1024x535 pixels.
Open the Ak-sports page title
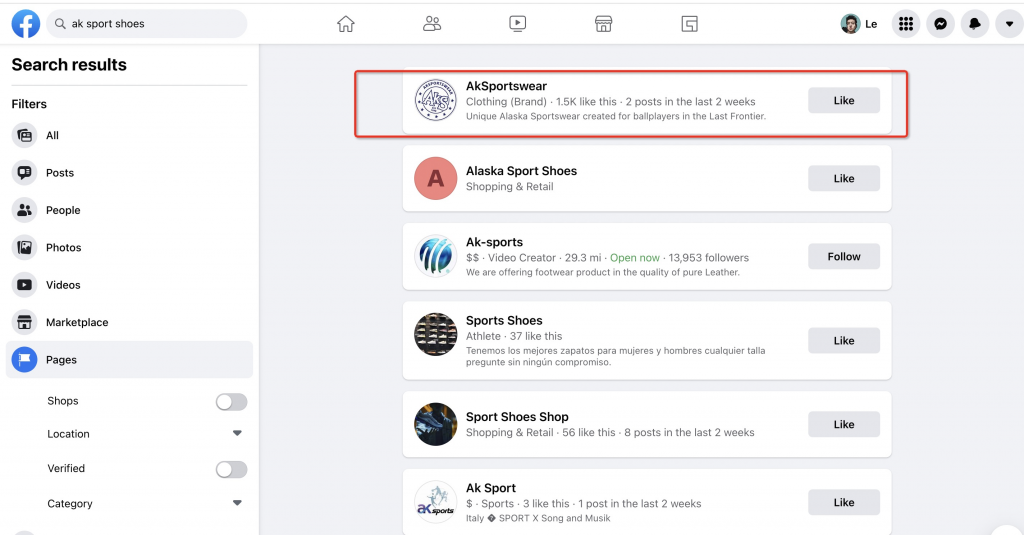pyautogui.click(x=494, y=242)
